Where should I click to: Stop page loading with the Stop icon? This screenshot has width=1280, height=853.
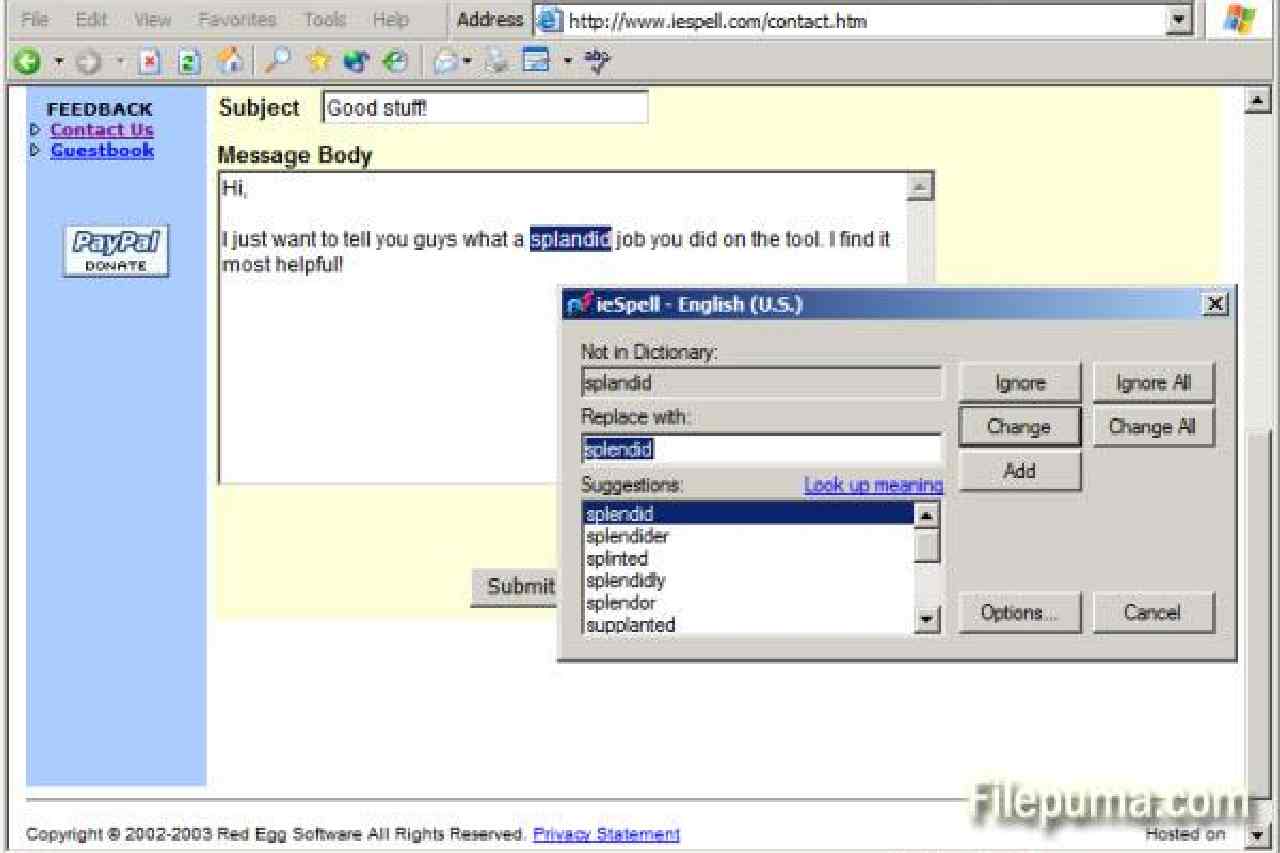point(148,62)
